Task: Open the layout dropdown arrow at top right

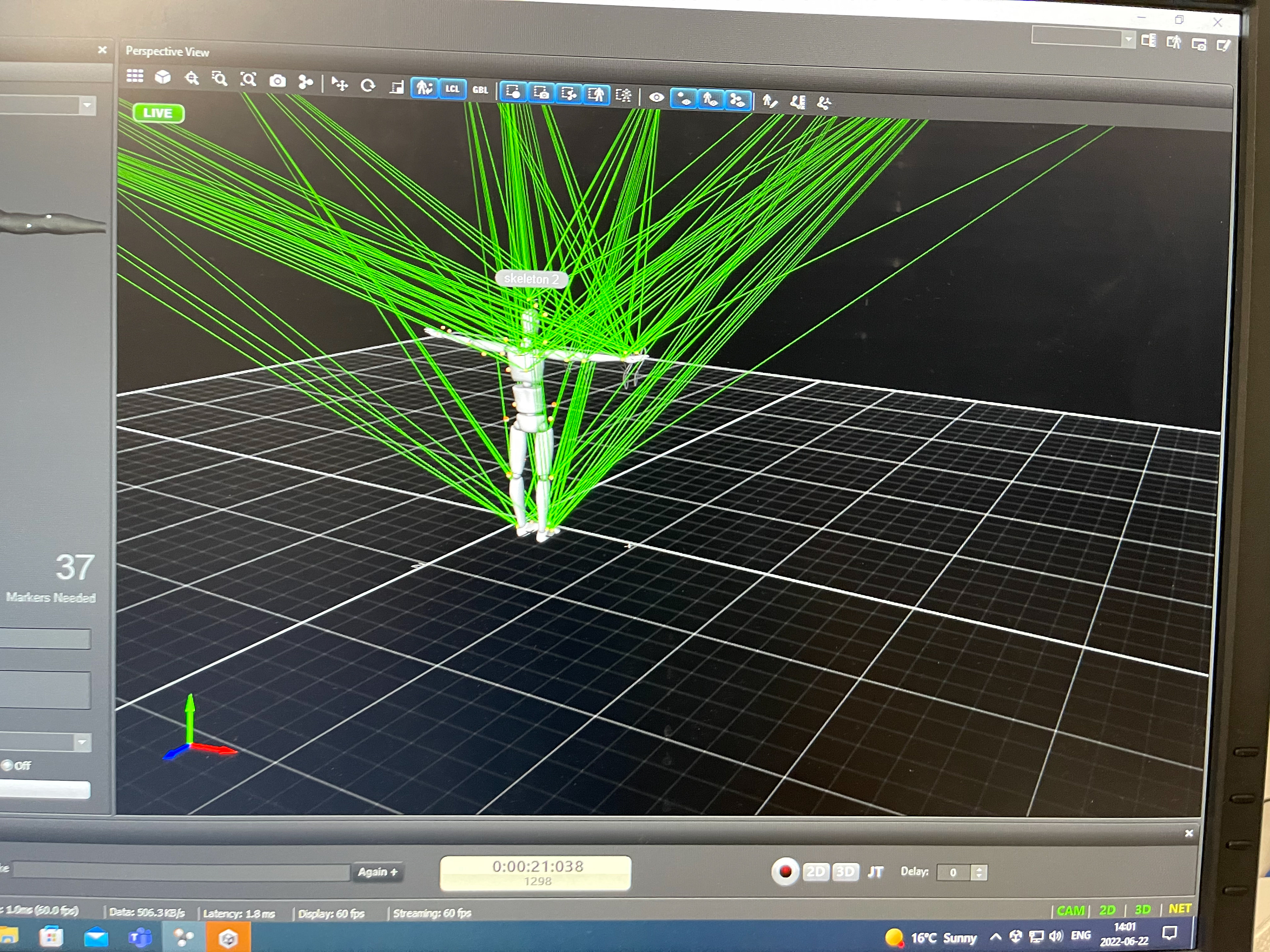Action: coord(1128,40)
